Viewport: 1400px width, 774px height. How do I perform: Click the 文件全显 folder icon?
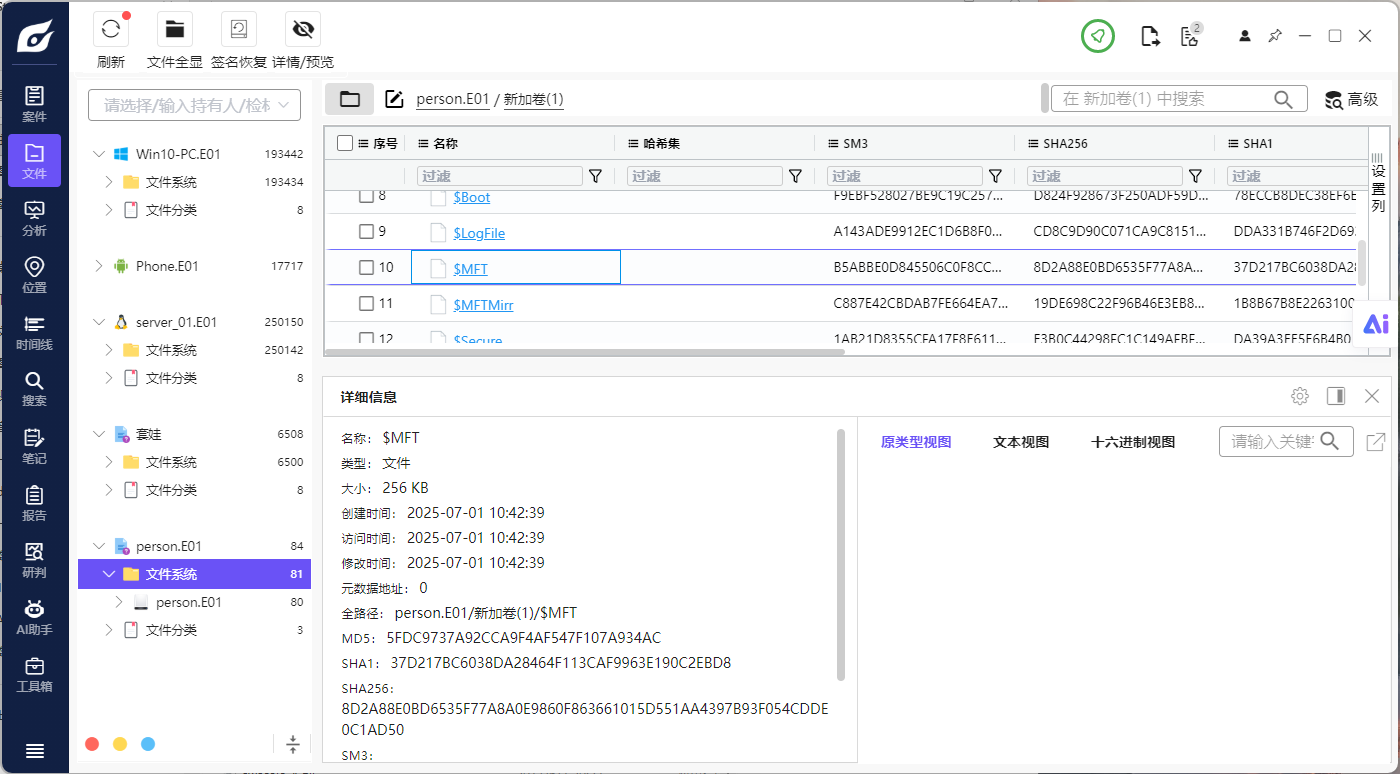tap(175, 30)
